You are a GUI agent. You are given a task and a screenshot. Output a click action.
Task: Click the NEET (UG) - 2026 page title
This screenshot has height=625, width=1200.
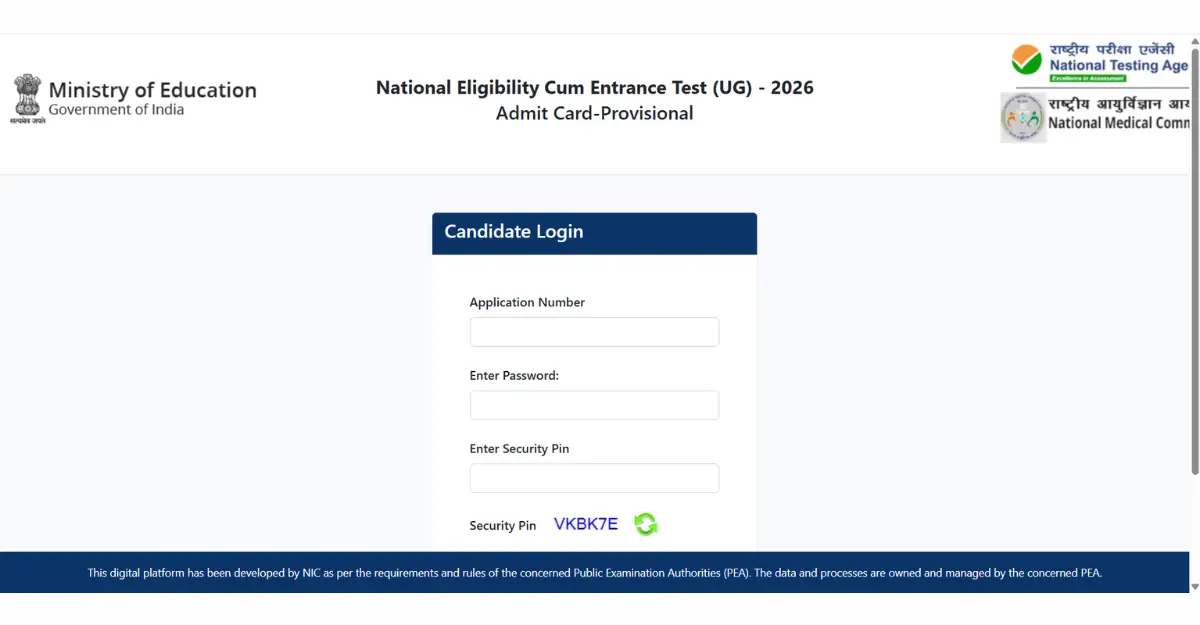tap(594, 88)
